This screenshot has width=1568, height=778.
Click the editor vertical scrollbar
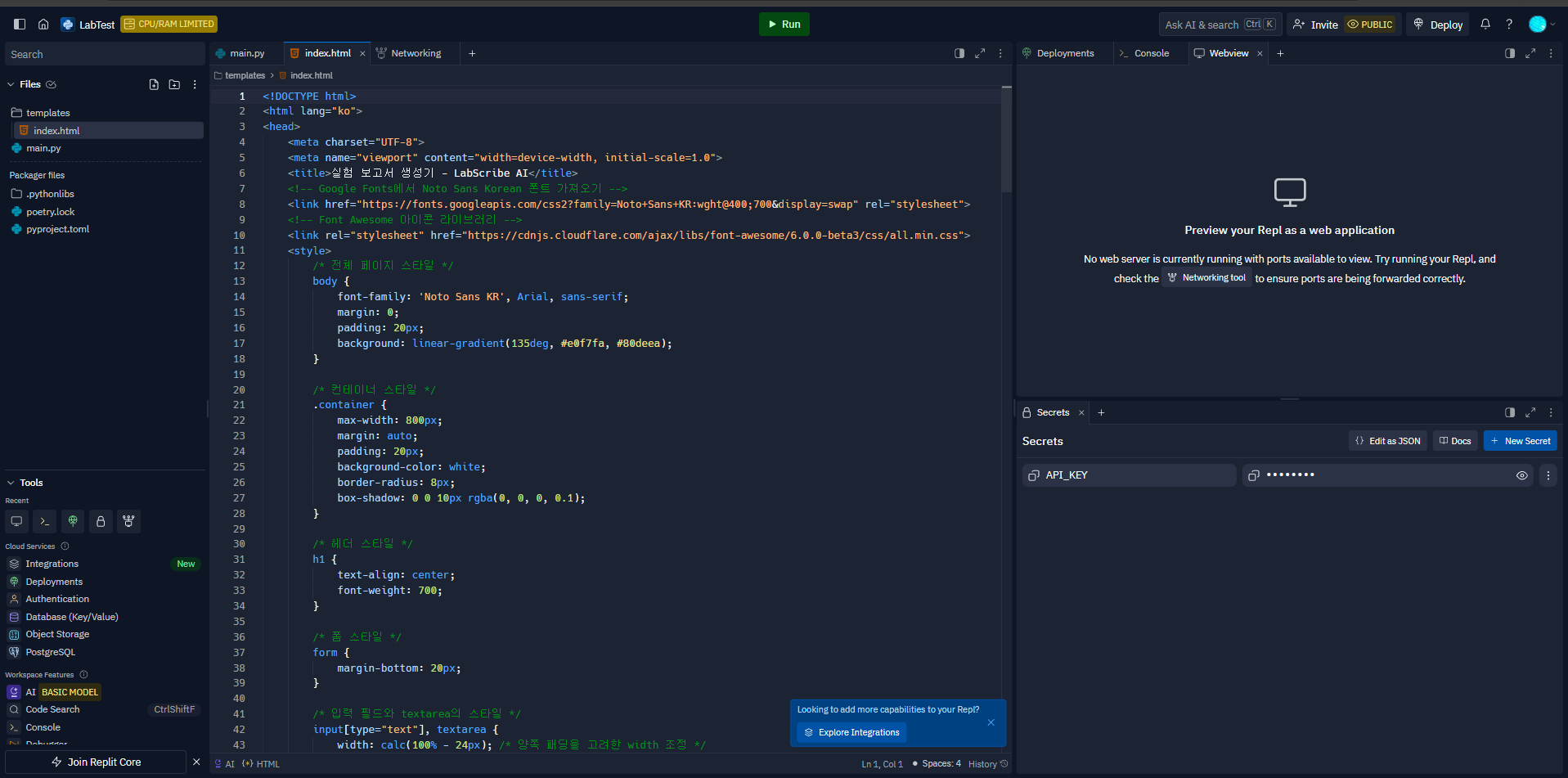click(x=1006, y=139)
